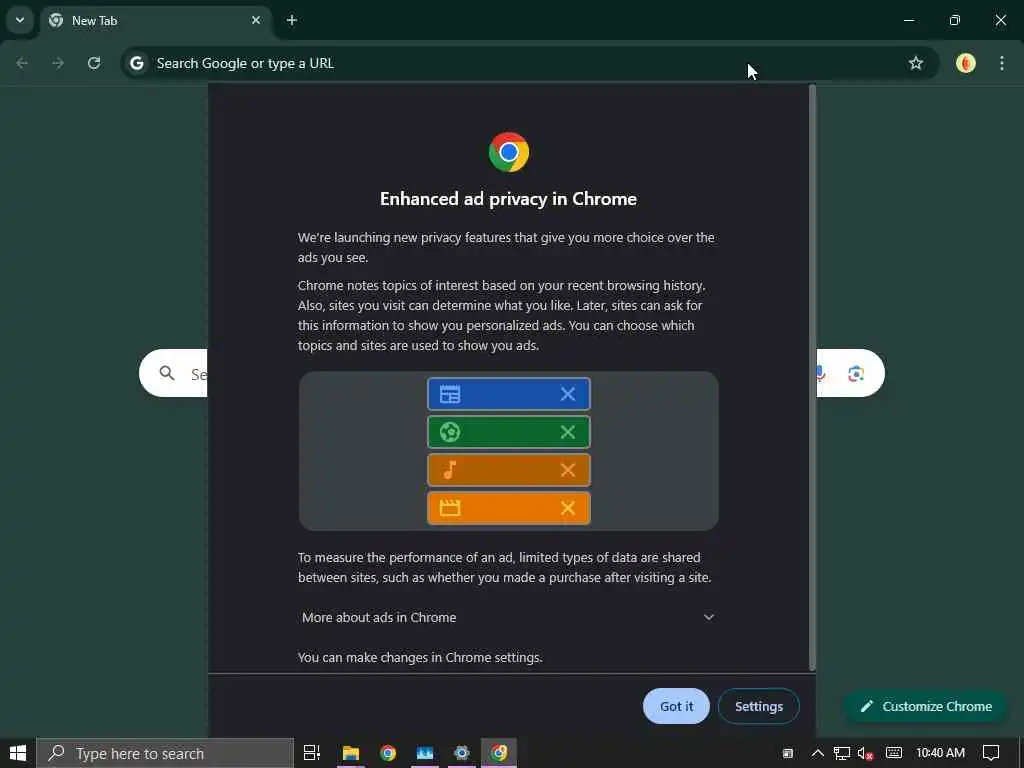Click the Enhanced ad privacy in Chrome heading
This screenshot has height=768, width=1024.
click(x=508, y=199)
